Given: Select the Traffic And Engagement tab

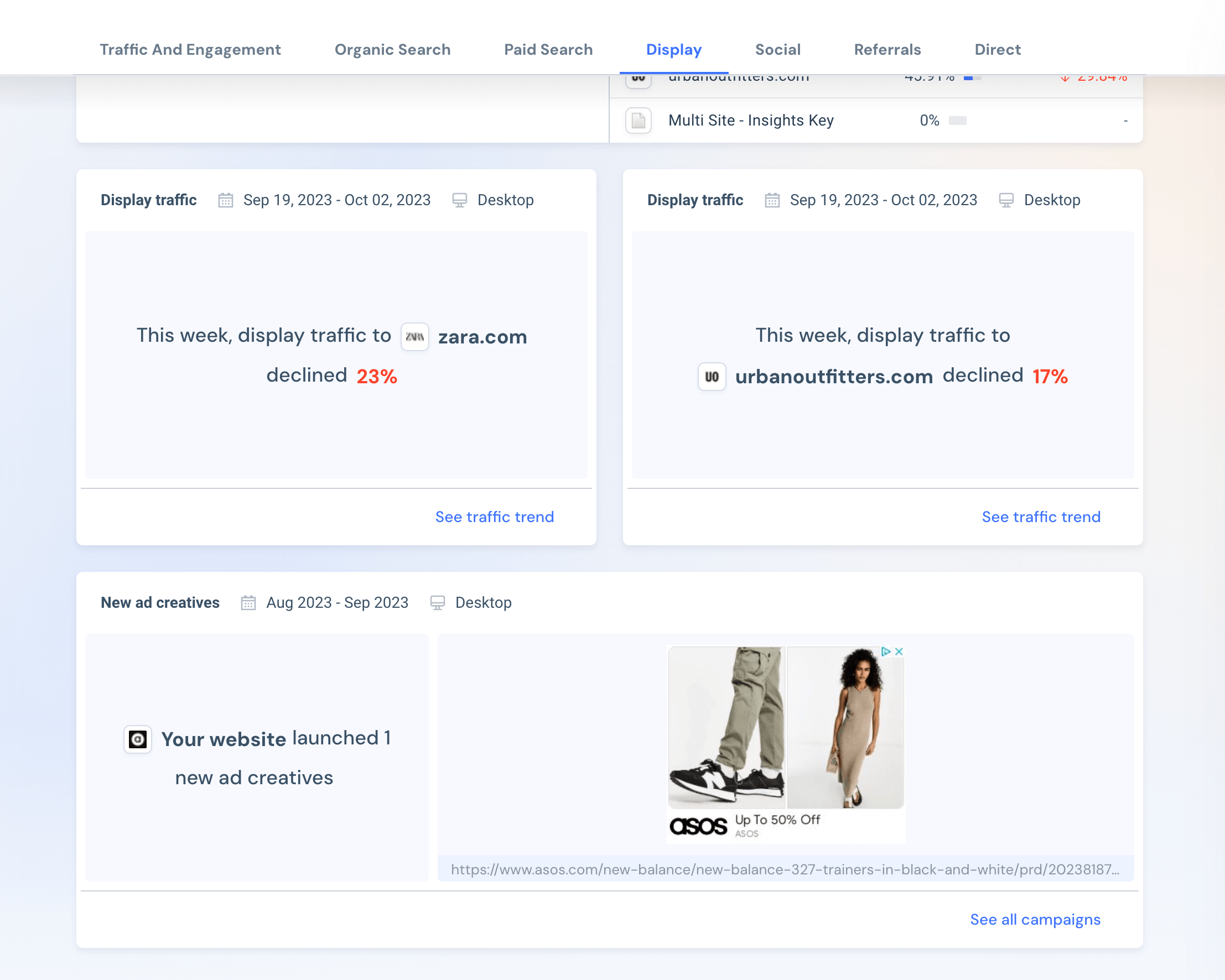Looking at the screenshot, I should coord(190,49).
